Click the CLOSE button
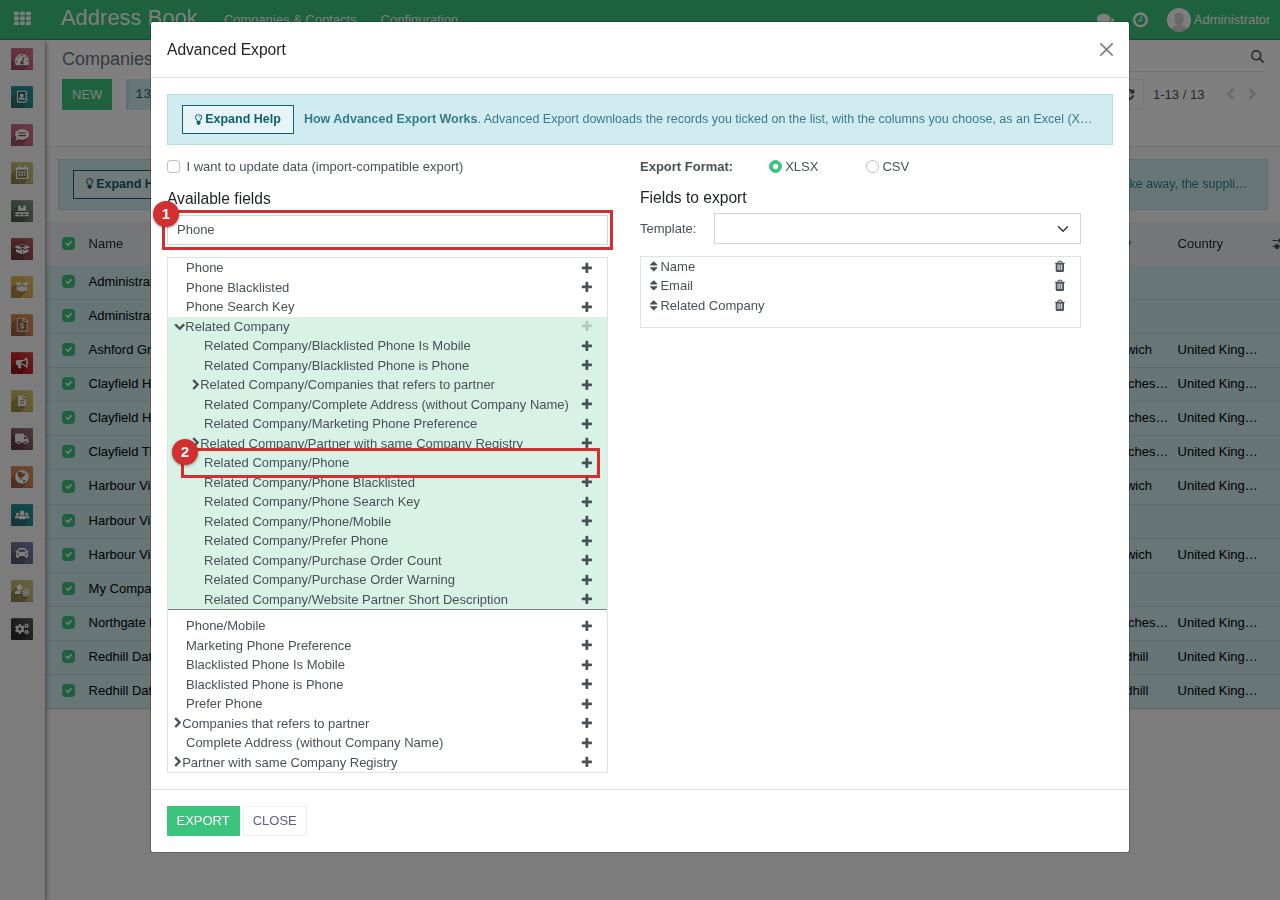This screenshot has height=900, width=1280. tap(275, 821)
